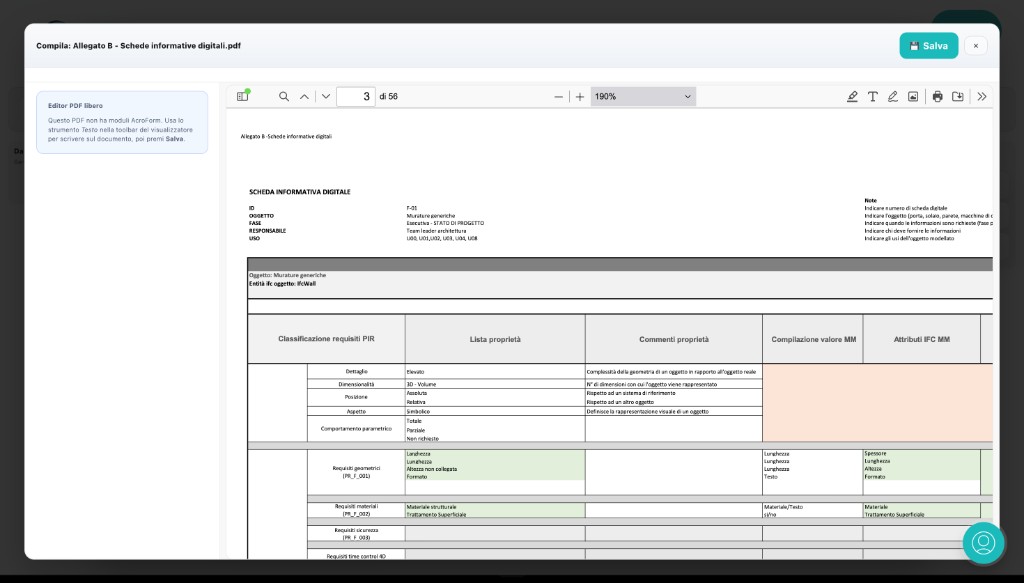Viewport: 1024px width, 583px height.
Task: Click the Executiva - STATO DI PROGETTO text
Action: tap(445, 223)
